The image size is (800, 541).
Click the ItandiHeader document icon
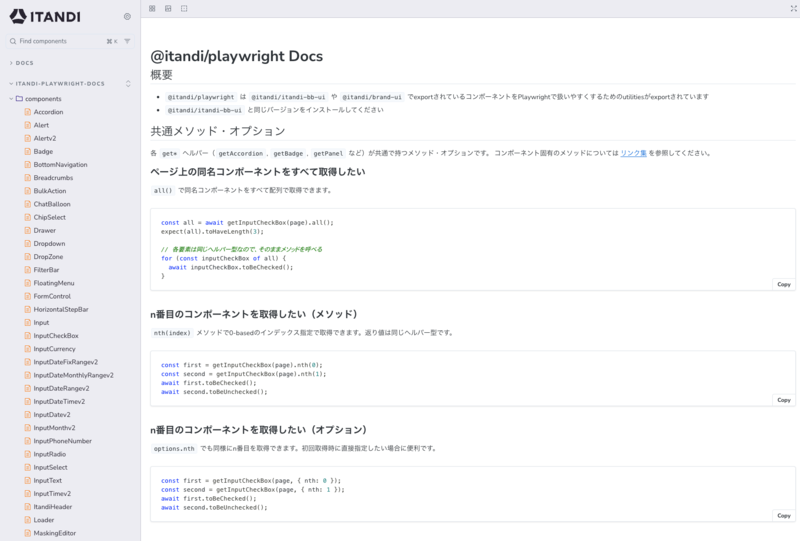click(28, 507)
